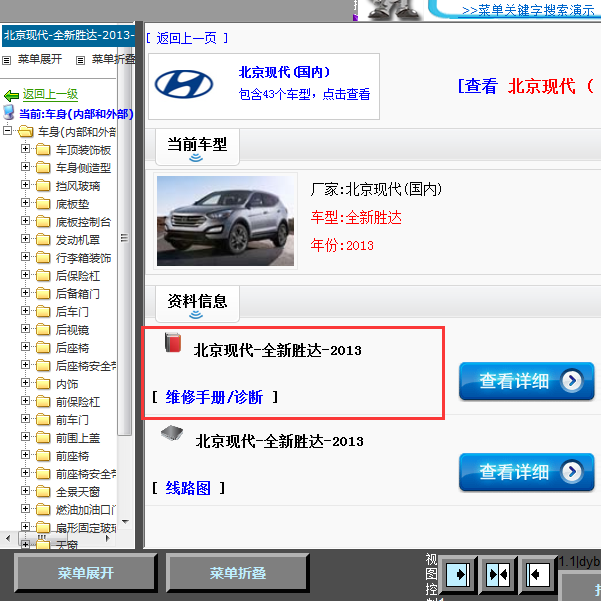Viewport: 601px width, 601px height.
Task: Click the 返回上一页 link
Action: 187,38
